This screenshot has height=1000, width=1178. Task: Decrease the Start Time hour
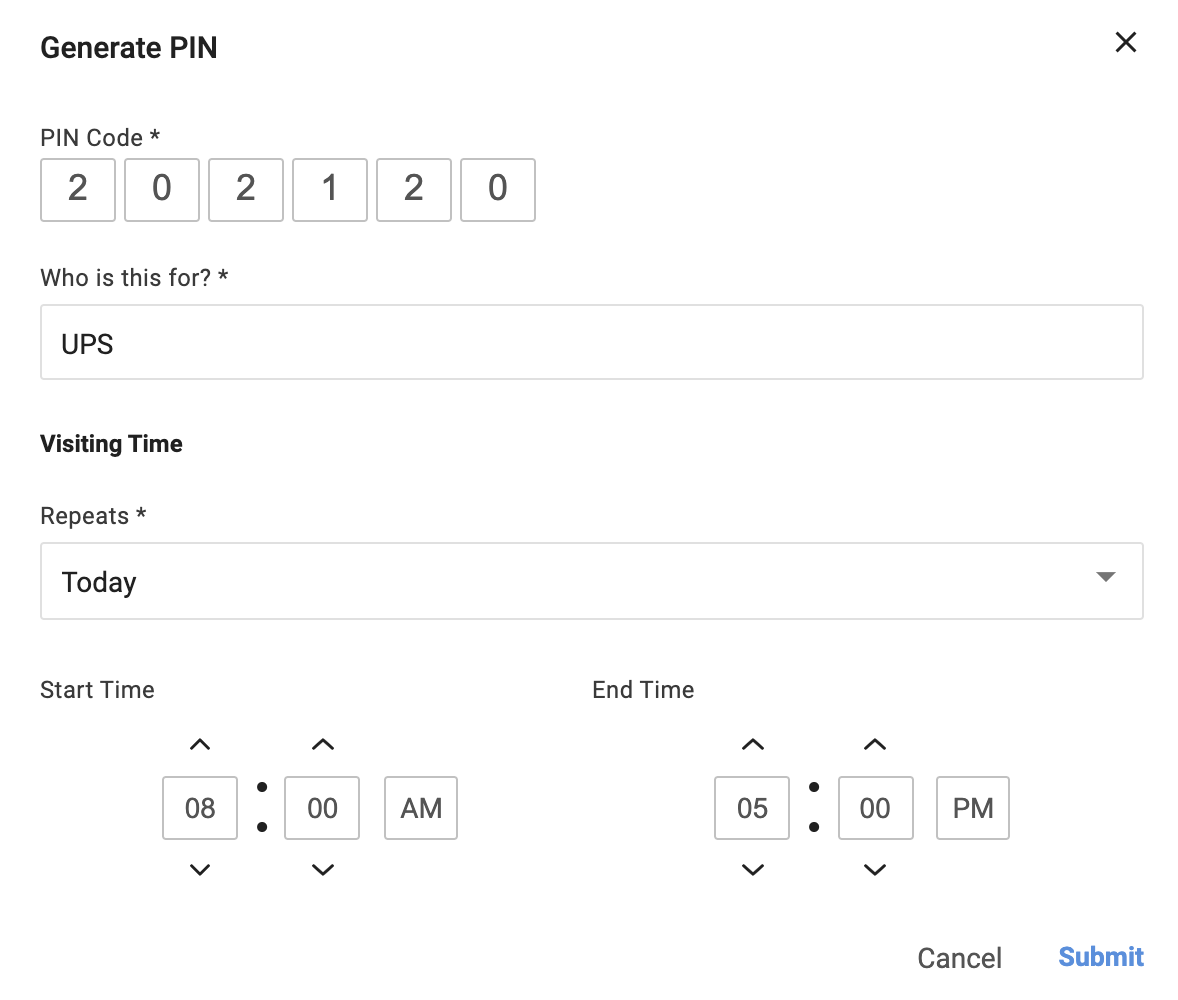point(200,870)
